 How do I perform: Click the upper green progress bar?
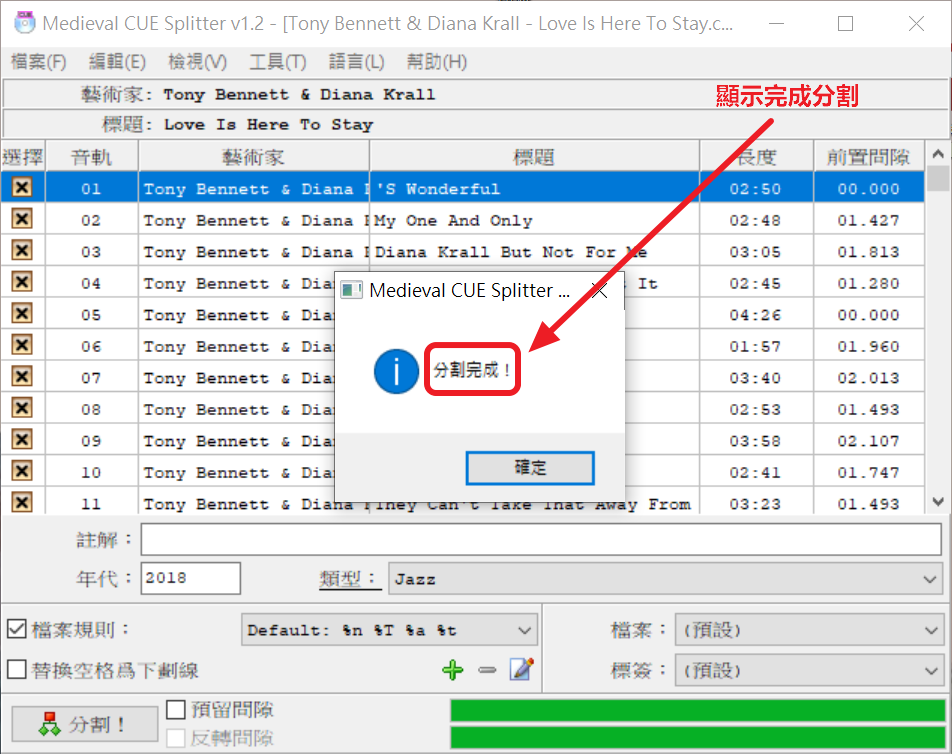pyautogui.click(x=698, y=710)
